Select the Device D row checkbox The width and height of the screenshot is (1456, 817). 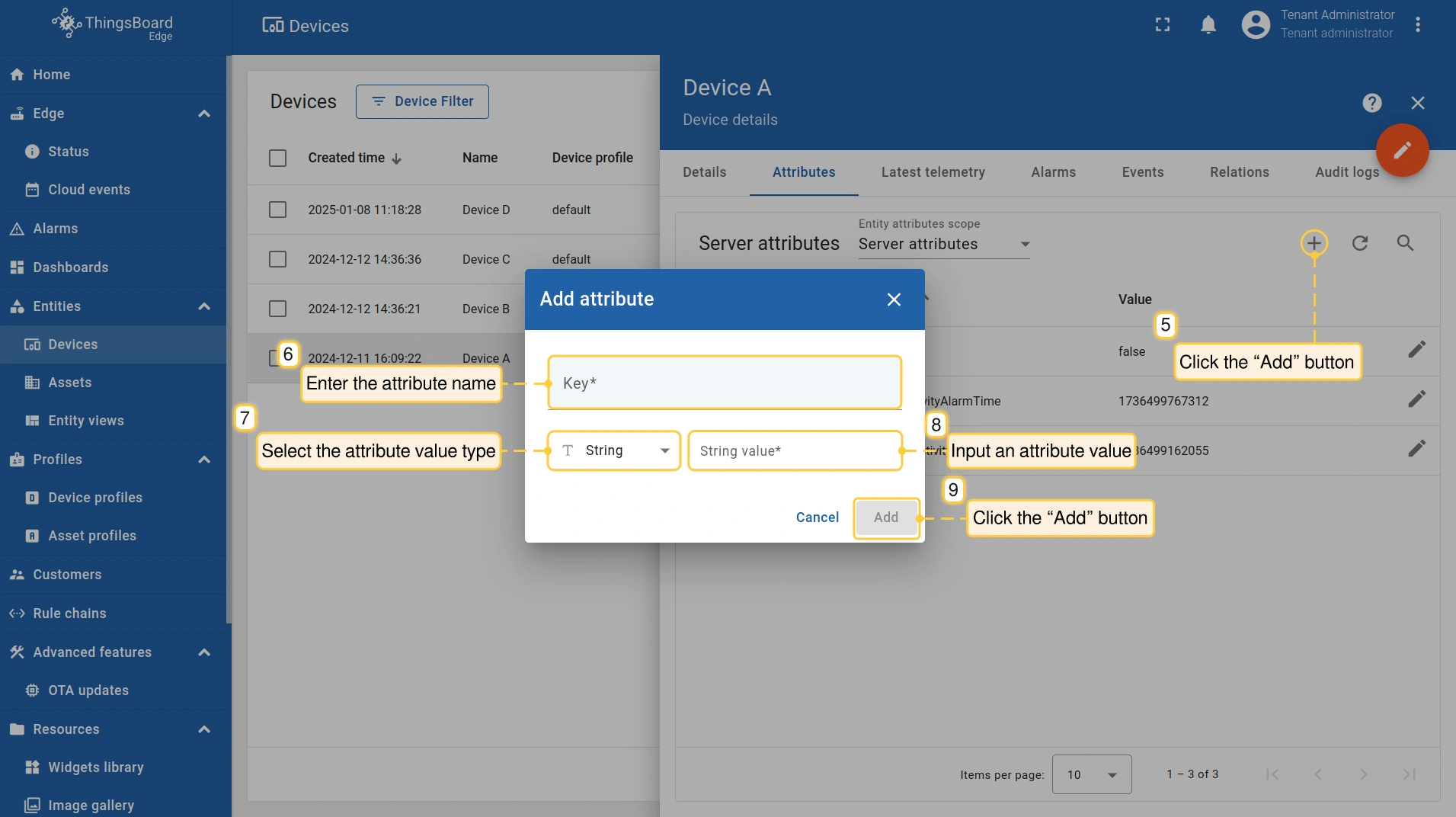point(278,210)
